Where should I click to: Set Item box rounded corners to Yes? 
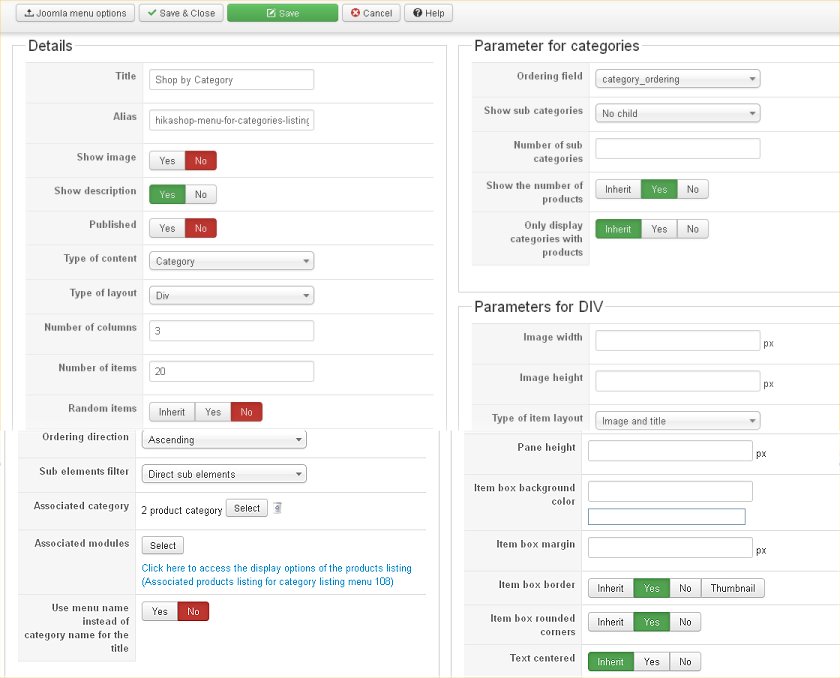point(652,622)
